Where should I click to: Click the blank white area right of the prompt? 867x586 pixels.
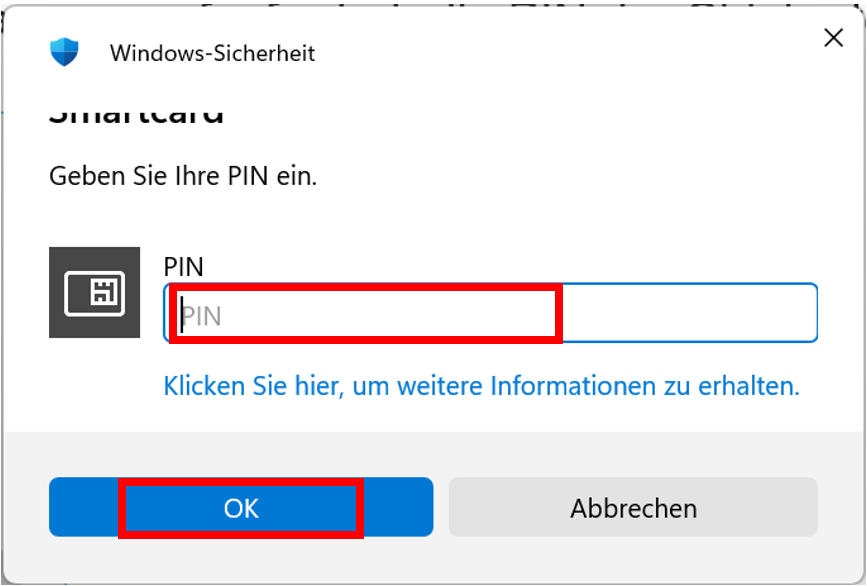click(600, 177)
